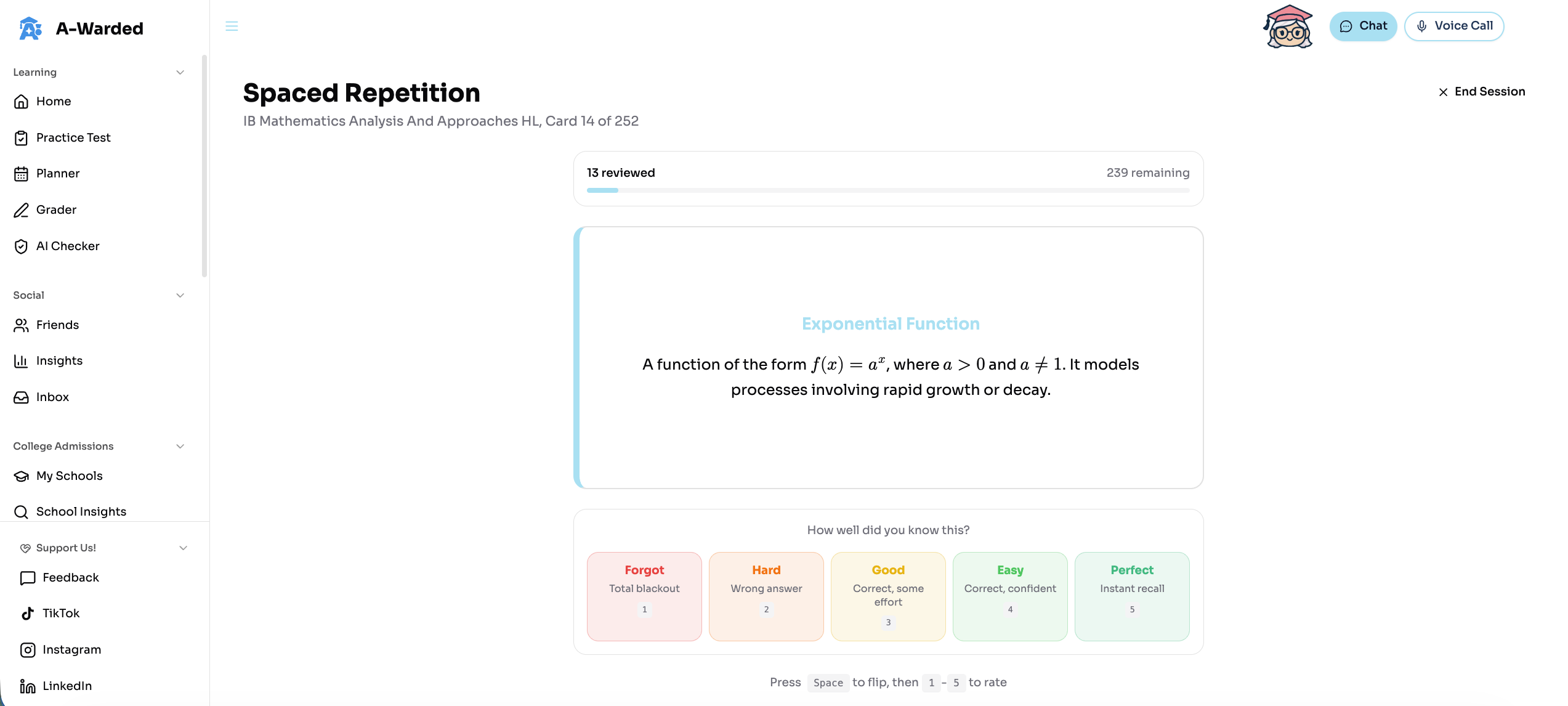Open the TikTok link in sidebar
This screenshot has height=706, width=1568.
[60, 613]
